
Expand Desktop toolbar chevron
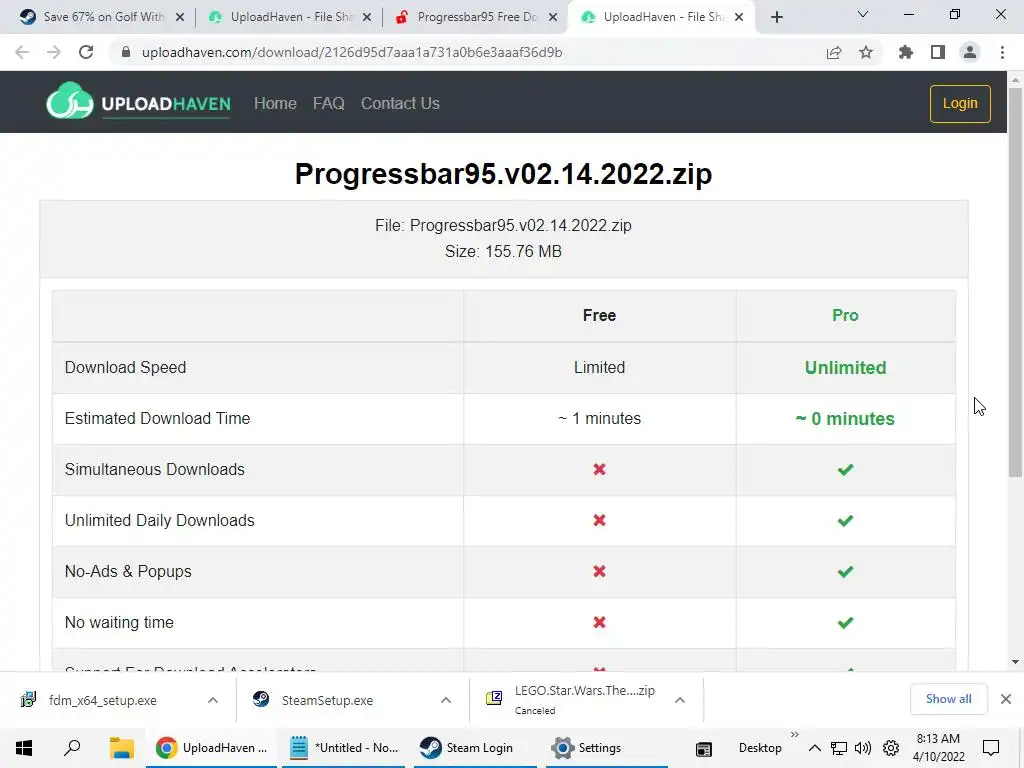(x=795, y=735)
